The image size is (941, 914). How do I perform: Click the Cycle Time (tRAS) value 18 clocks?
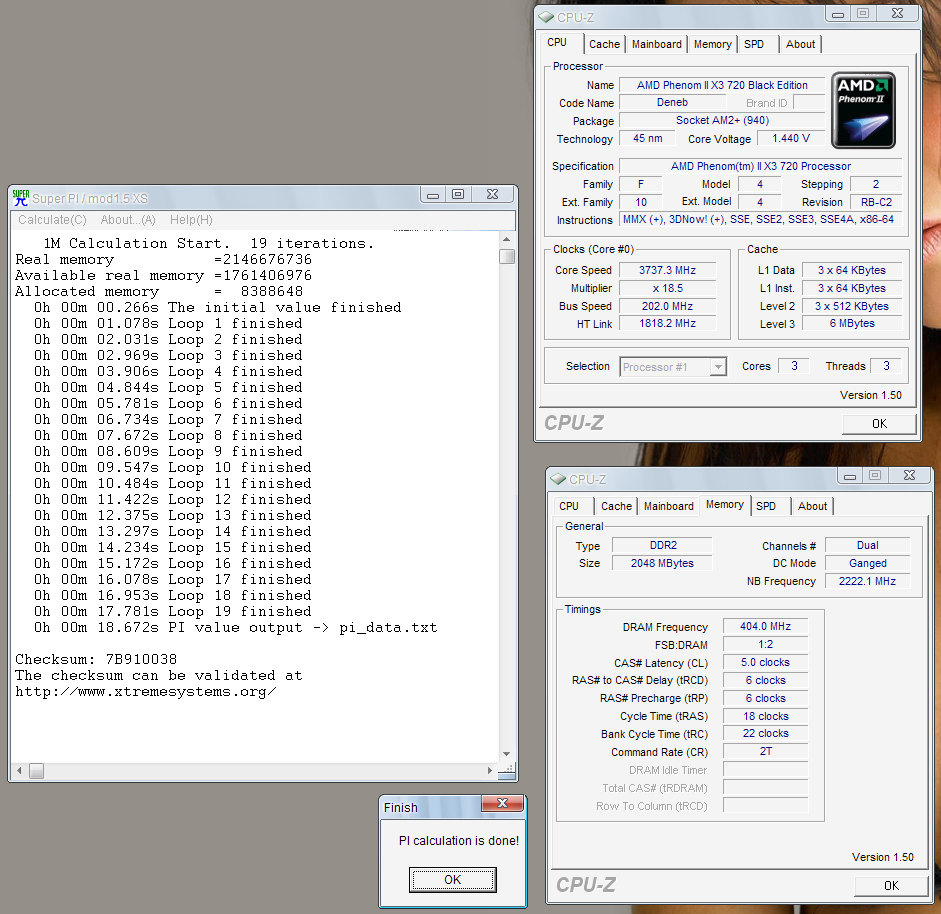[765, 716]
